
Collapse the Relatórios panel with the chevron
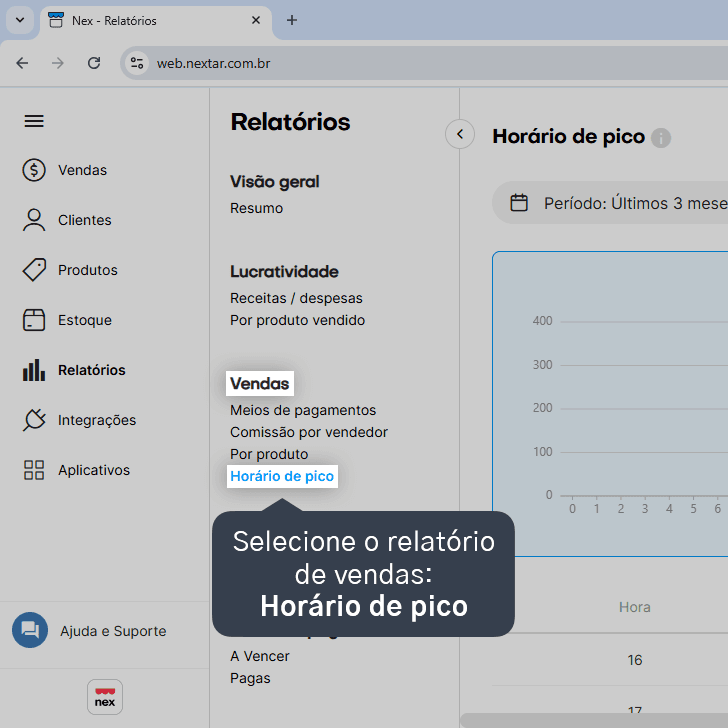[460, 134]
